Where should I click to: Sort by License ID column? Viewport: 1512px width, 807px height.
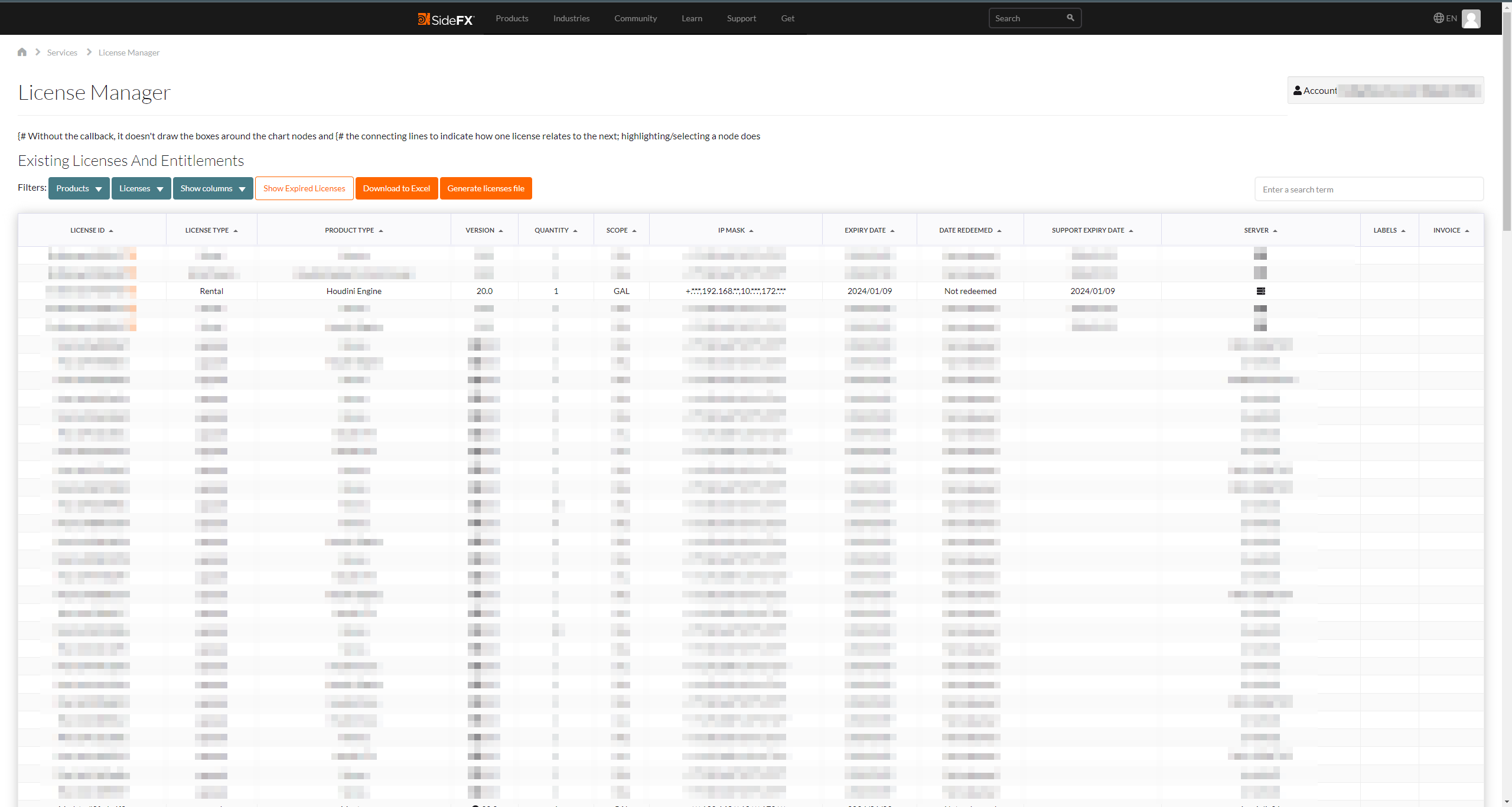coord(92,230)
